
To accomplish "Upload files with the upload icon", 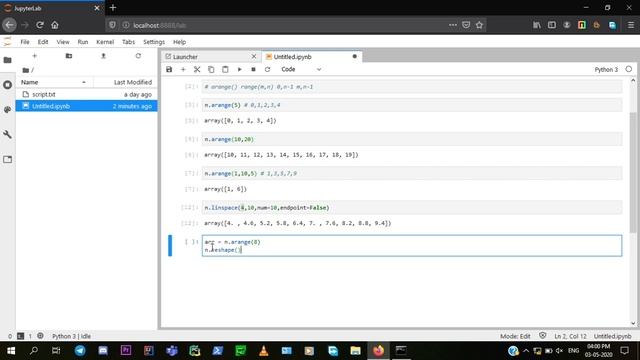I will 103,56.
